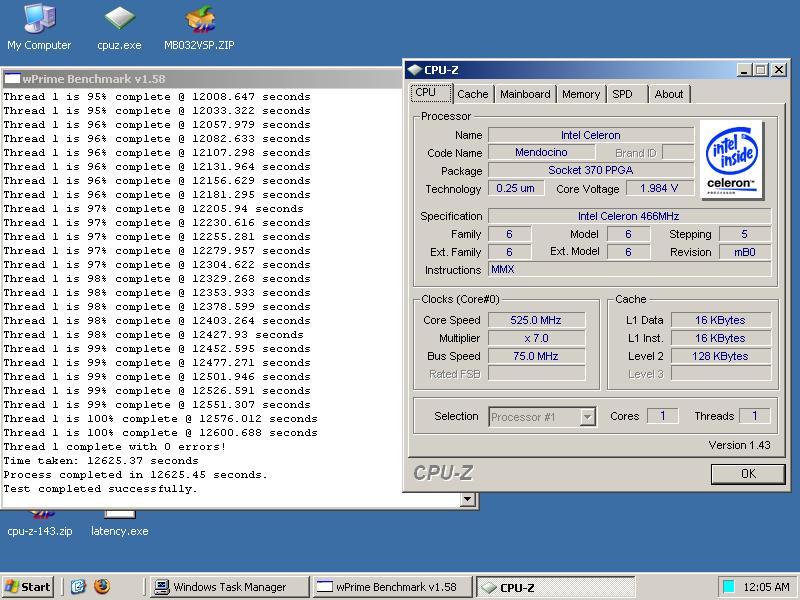
Task: Click the Revision value mB0
Action: (x=745, y=252)
